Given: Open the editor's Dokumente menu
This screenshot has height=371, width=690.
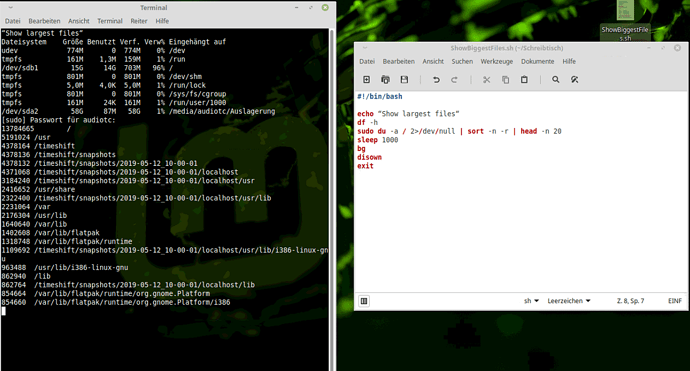Looking at the screenshot, I should (537, 62).
